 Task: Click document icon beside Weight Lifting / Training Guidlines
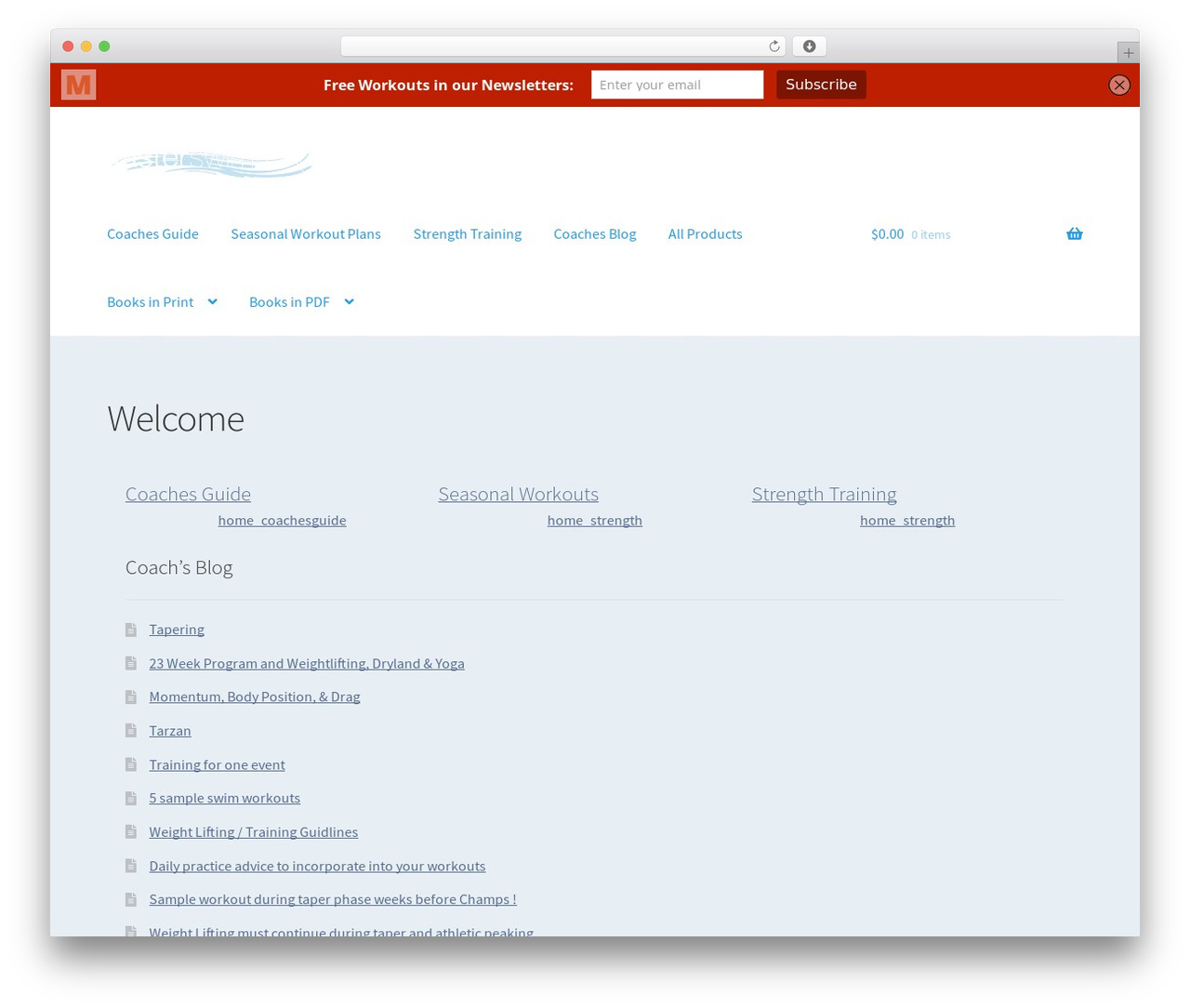tap(131, 831)
